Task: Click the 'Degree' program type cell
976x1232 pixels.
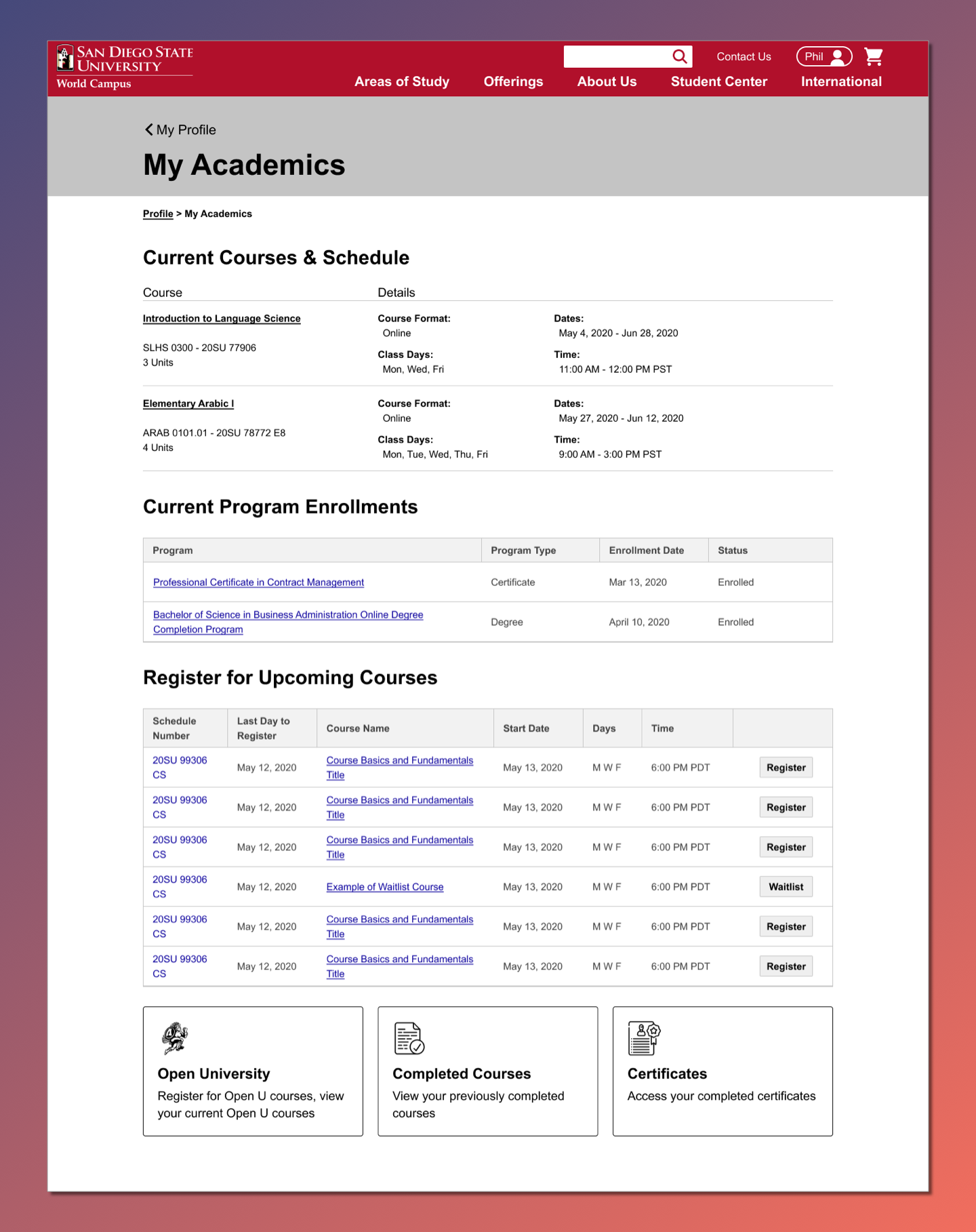Action: tap(507, 622)
